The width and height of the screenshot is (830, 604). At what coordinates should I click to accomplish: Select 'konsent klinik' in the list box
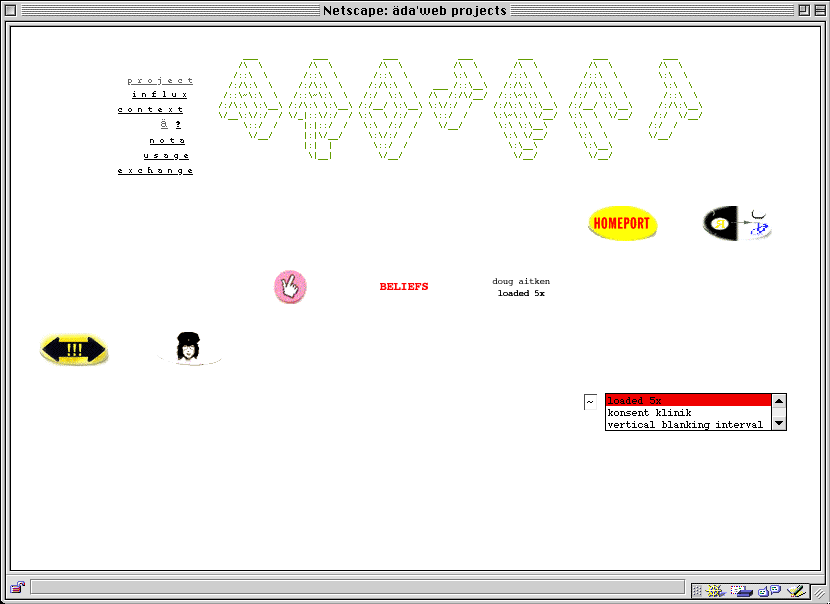click(x=649, y=413)
